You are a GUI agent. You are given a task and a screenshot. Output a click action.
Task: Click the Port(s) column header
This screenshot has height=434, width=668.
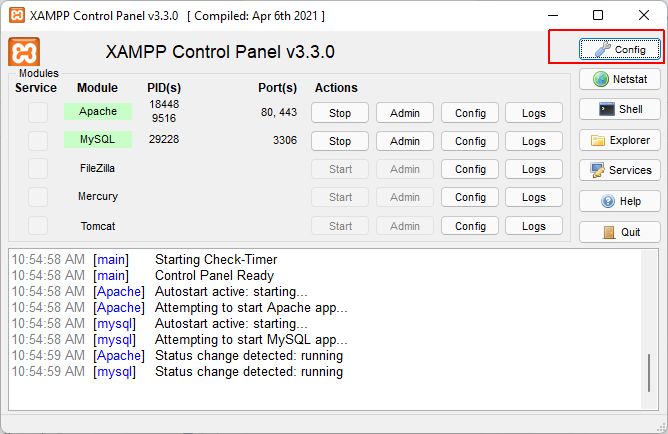pyautogui.click(x=277, y=88)
